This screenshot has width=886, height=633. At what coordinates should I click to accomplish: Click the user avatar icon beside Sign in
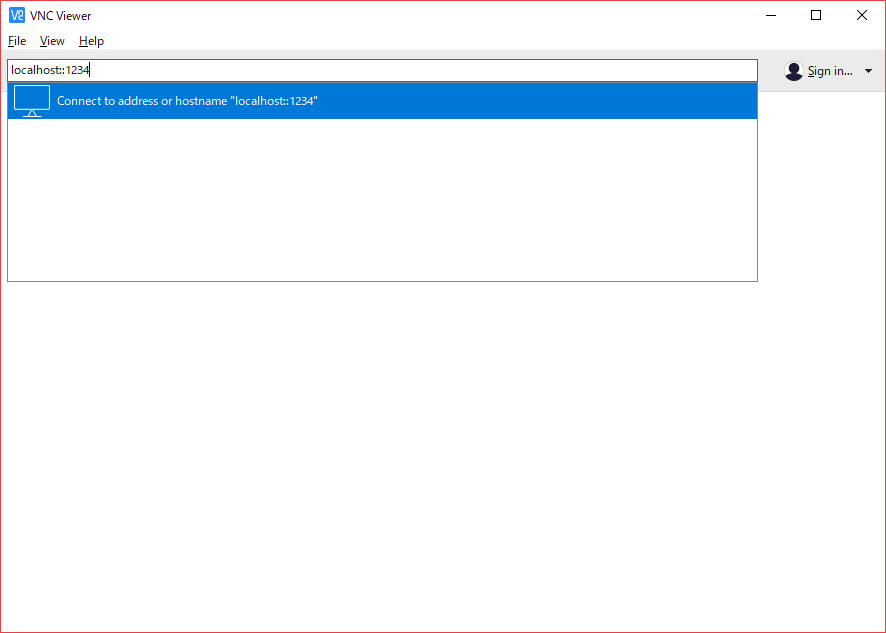tap(794, 71)
